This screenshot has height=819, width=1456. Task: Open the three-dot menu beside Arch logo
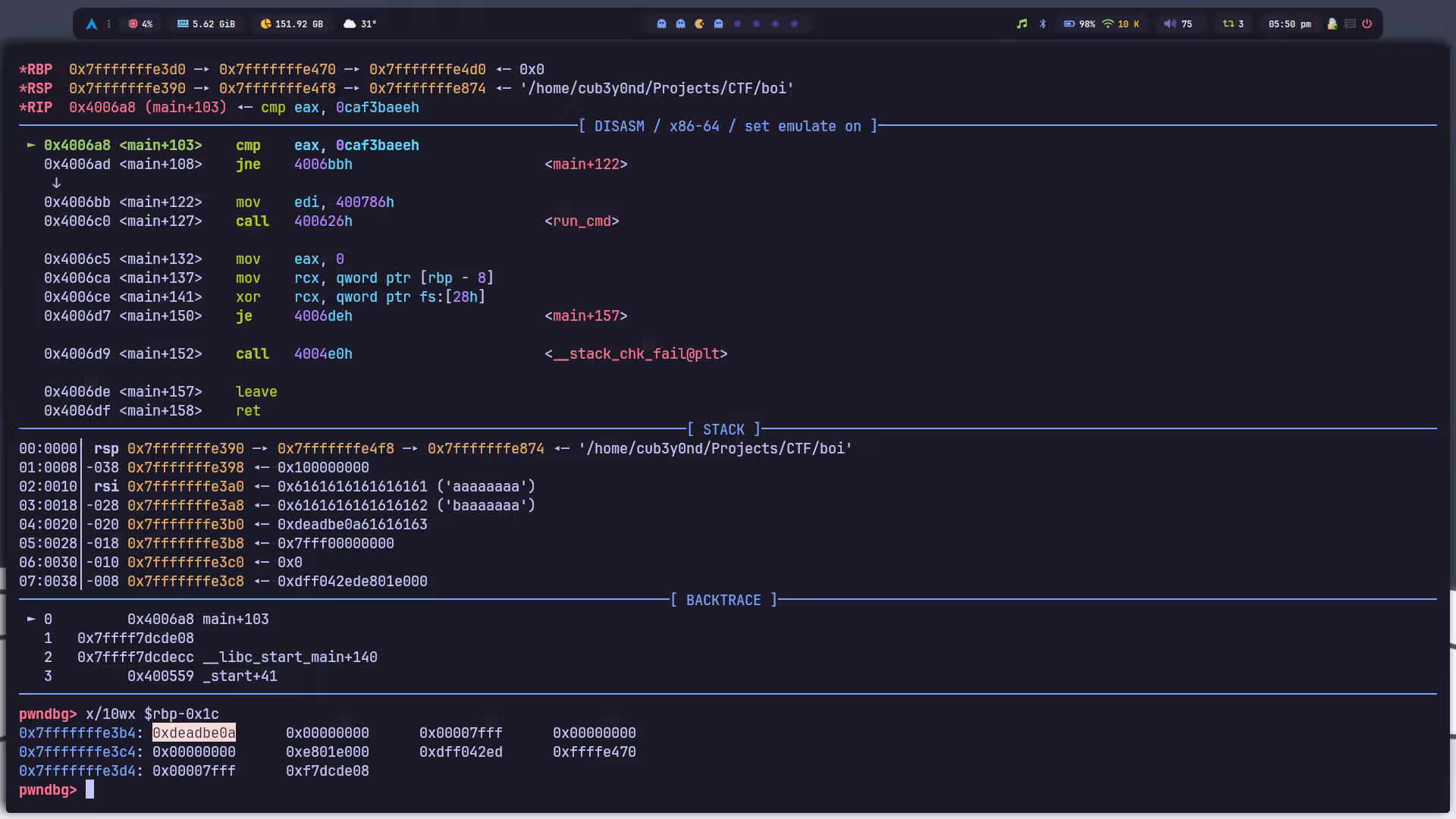pos(109,24)
